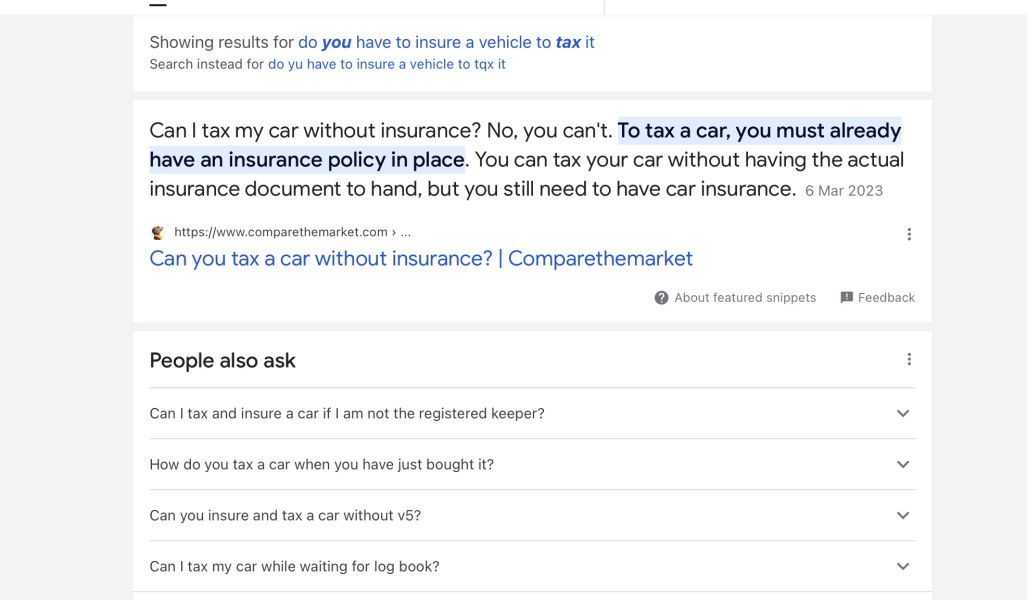This screenshot has width=1027, height=600.
Task: Click 'Can I tax and insure a car' question text
Action: click(x=347, y=414)
